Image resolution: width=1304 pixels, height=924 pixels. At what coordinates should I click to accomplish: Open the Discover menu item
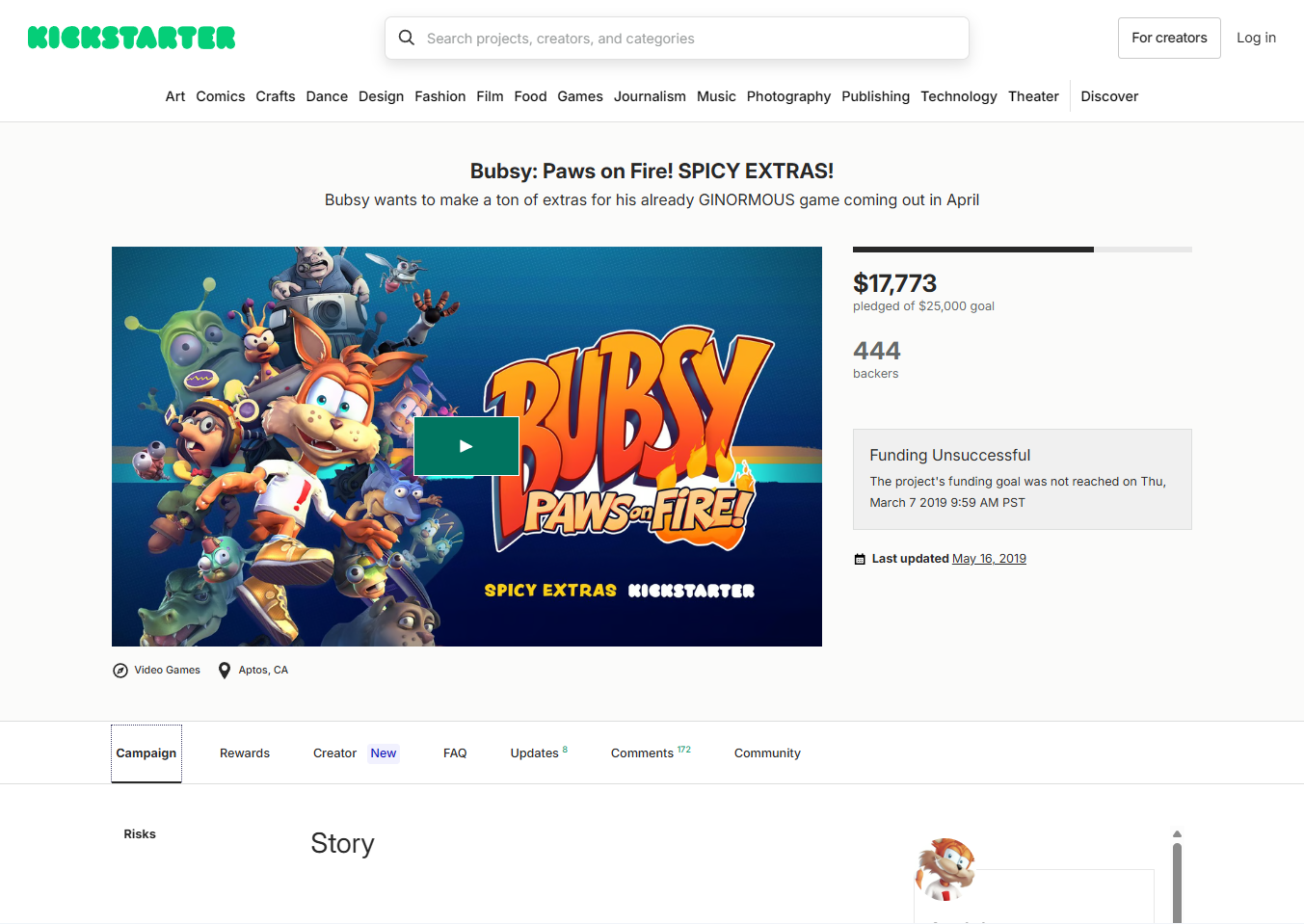1109,96
